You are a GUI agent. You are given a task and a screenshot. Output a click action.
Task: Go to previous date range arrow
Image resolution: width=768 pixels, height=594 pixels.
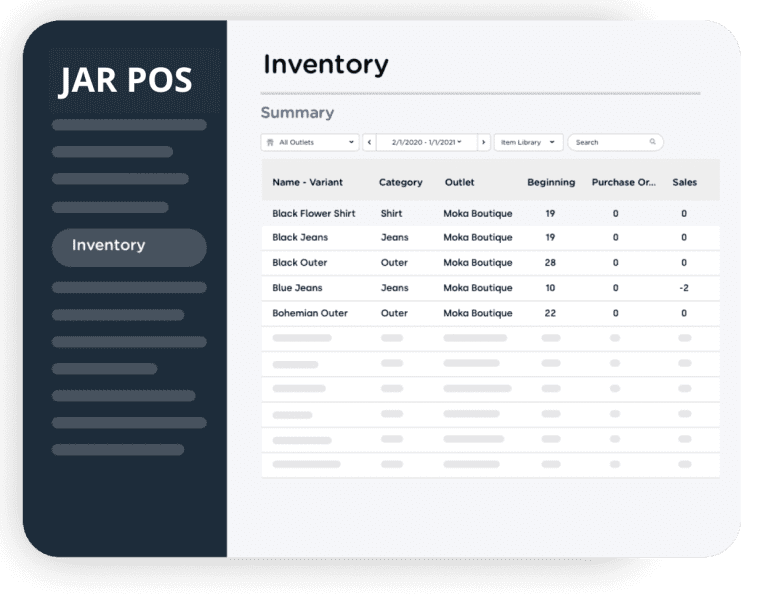point(369,142)
